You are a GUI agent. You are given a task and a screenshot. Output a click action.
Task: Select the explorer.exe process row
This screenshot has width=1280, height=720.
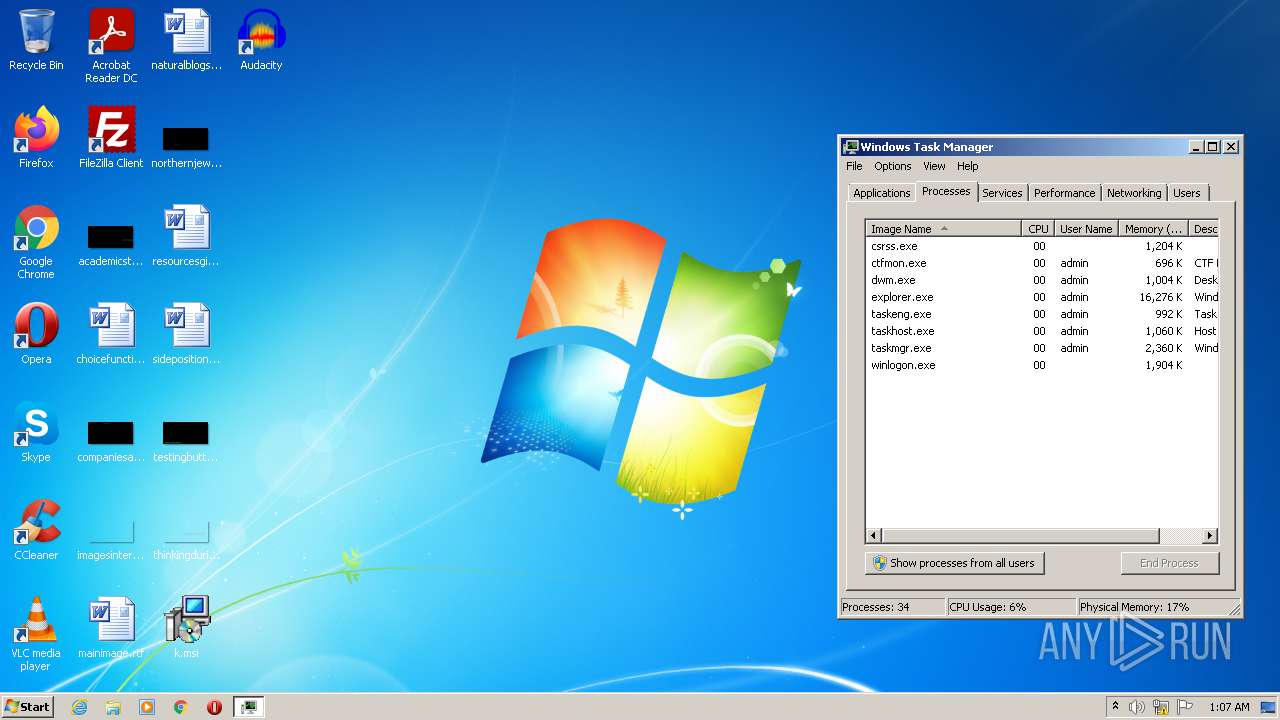pyautogui.click(x=1042, y=297)
